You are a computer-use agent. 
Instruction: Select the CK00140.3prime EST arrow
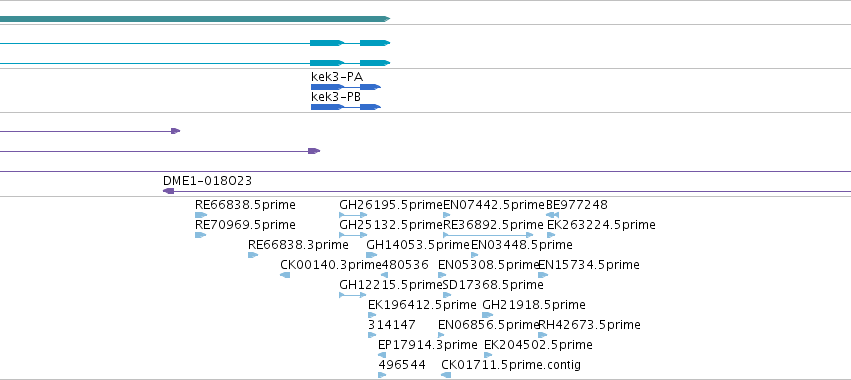point(285,275)
